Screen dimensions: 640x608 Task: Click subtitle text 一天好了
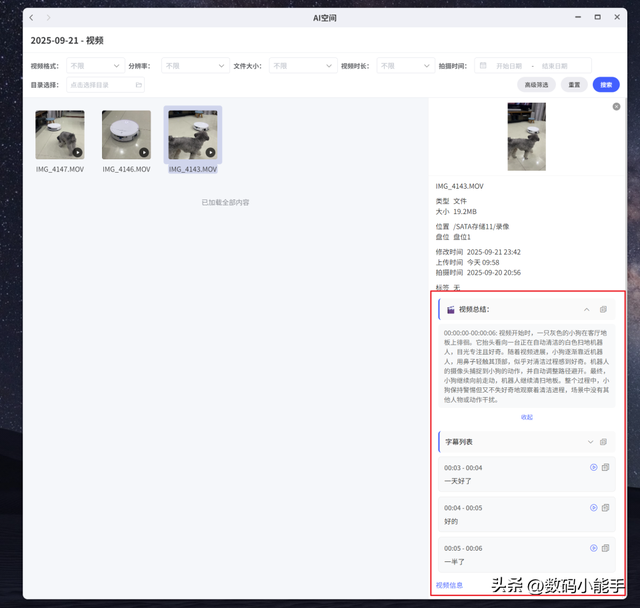pyautogui.click(x=458, y=481)
